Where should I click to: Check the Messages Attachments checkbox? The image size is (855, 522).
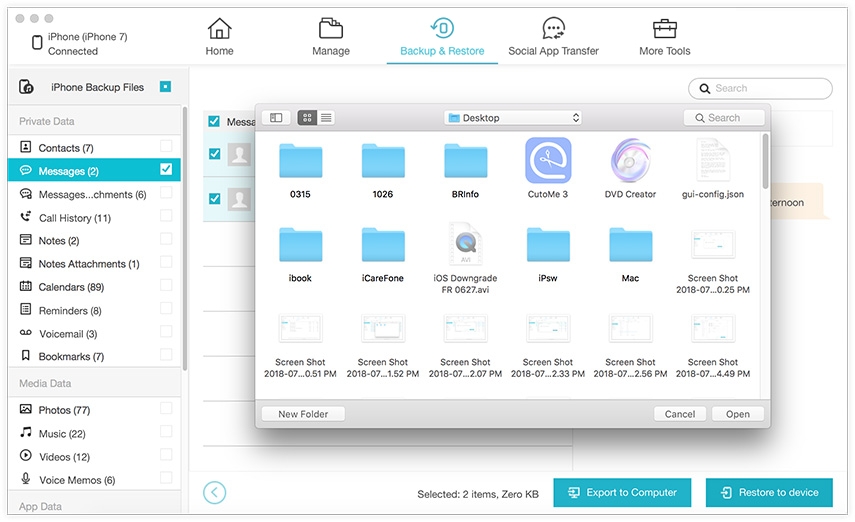(166, 193)
